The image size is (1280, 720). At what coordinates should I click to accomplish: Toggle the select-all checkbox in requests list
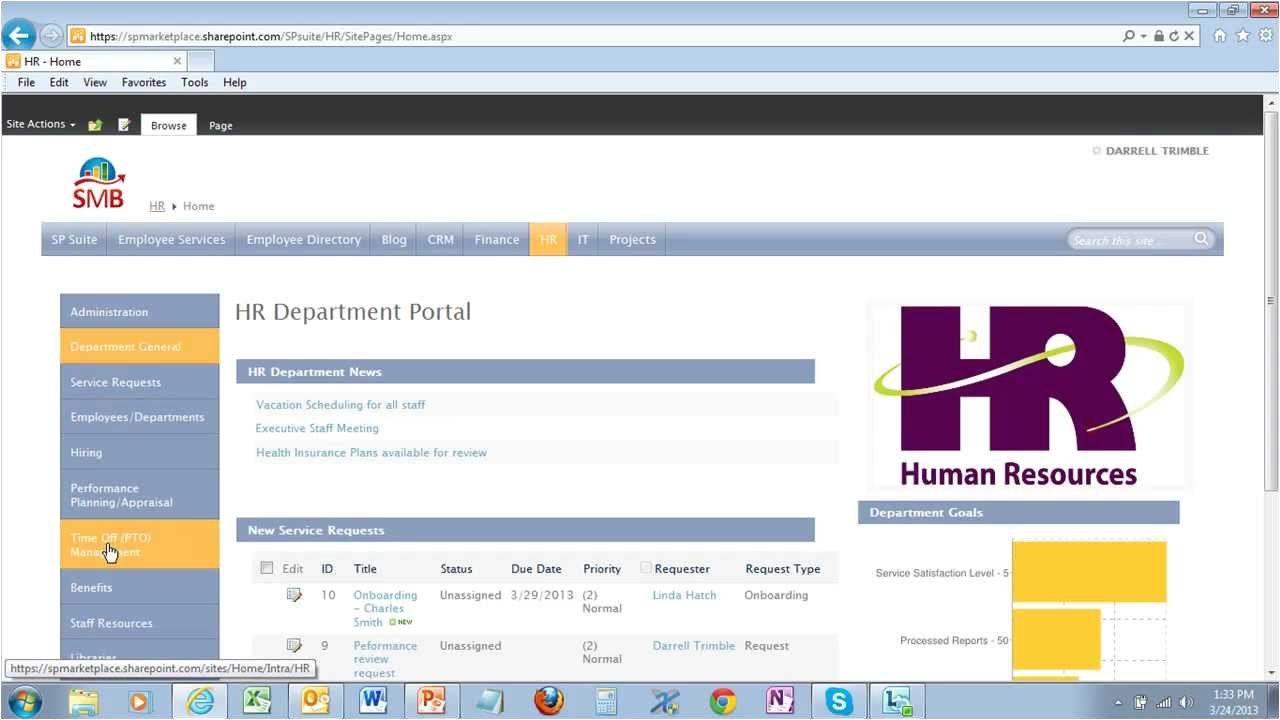pyautogui.click(x=267, y=568)
